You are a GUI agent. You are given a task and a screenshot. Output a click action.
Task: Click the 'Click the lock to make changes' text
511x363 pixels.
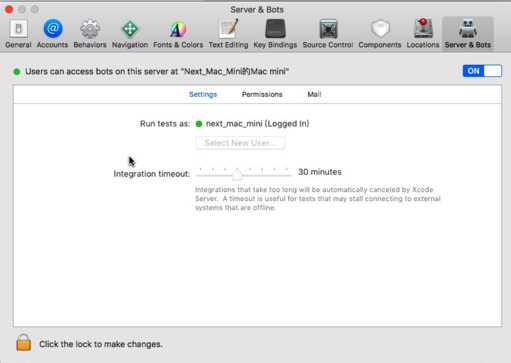click(101, 344)
